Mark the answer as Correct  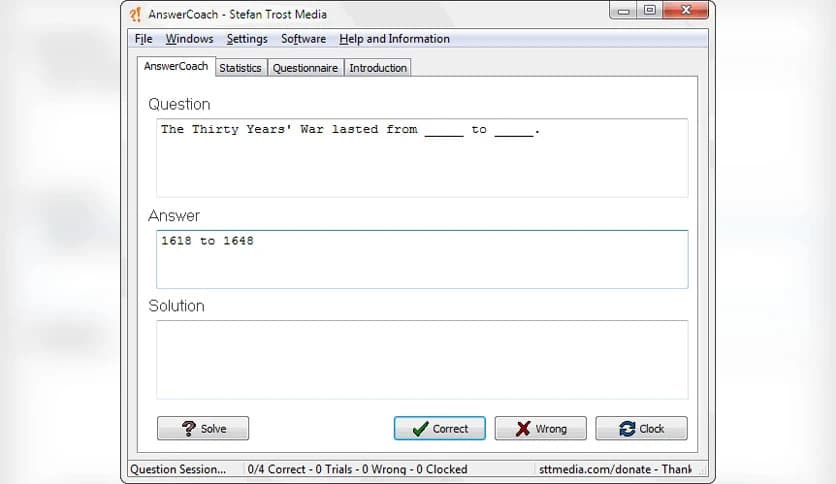440,428
